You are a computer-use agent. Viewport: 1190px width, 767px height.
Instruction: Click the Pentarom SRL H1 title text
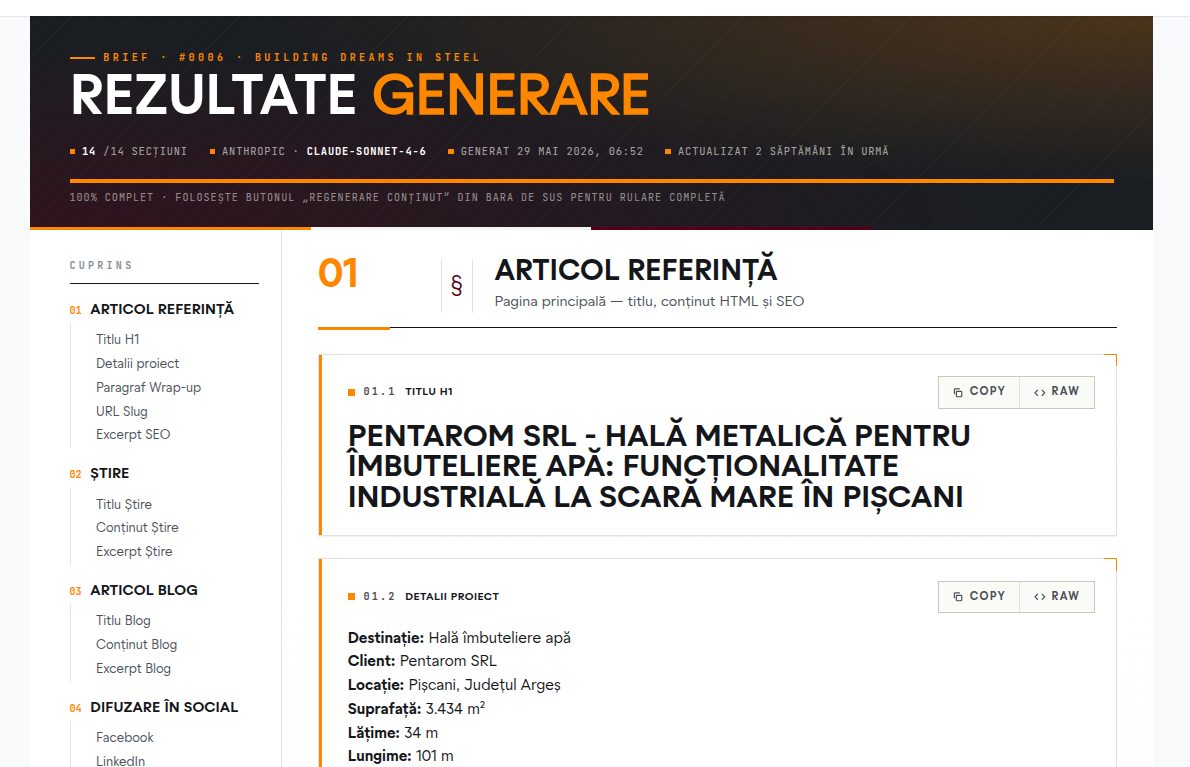(x=659, y=467)
